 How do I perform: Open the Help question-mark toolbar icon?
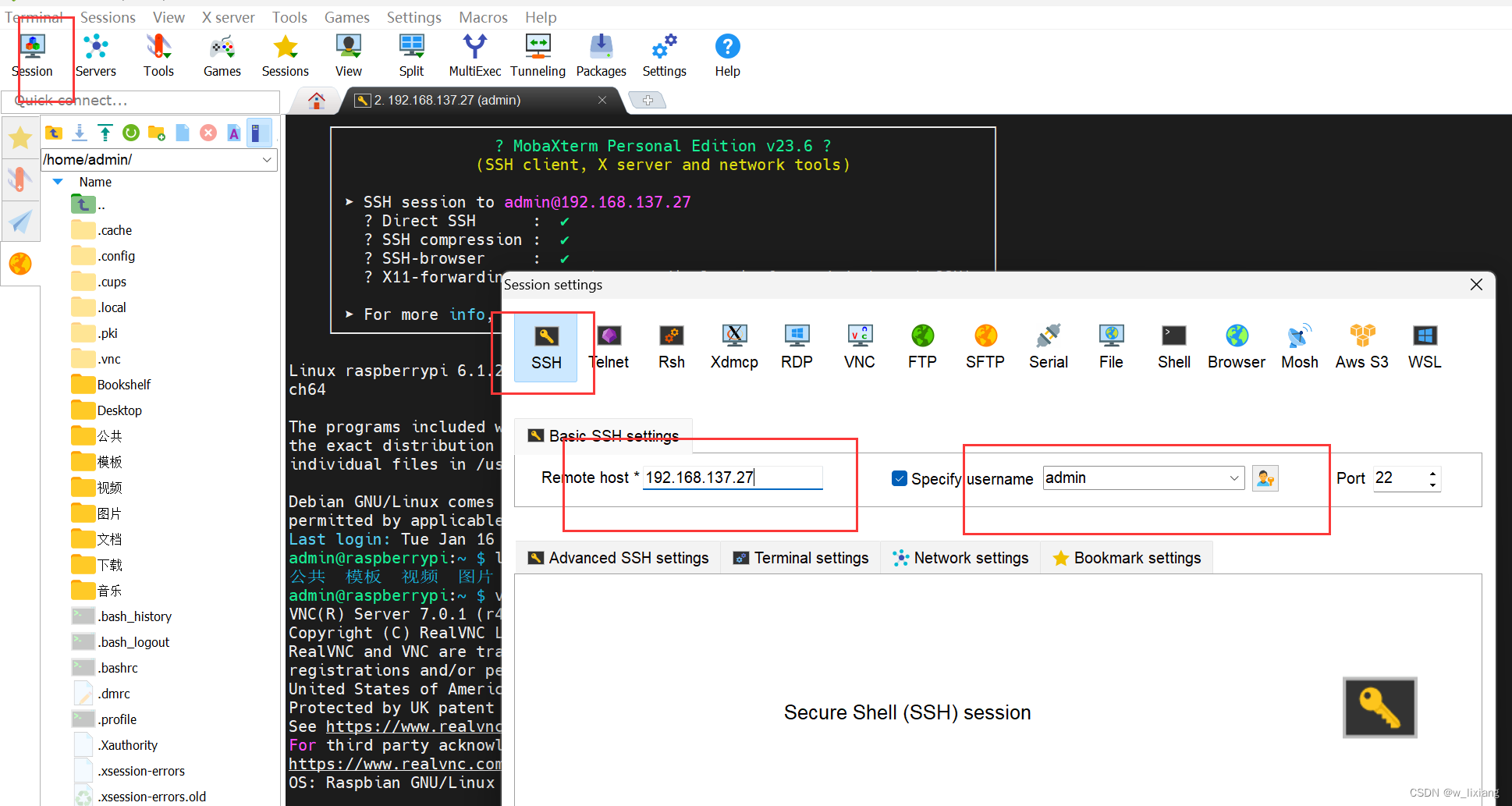728,55
